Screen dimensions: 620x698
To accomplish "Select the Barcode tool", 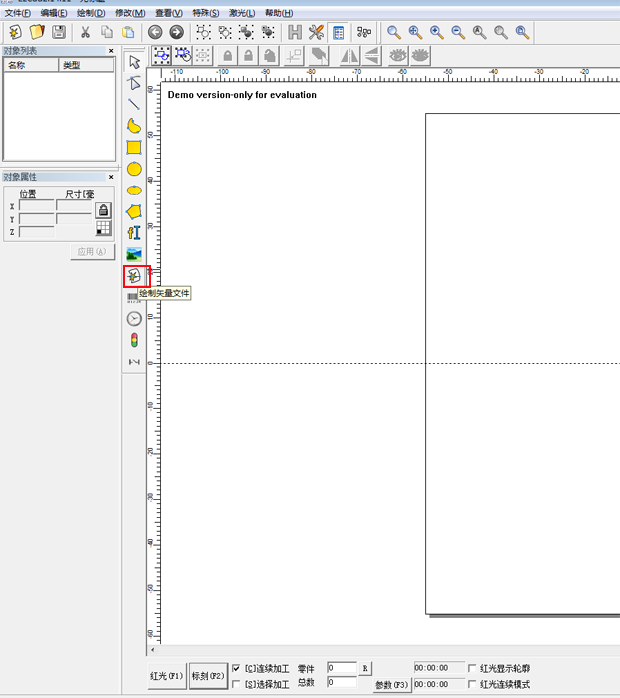I will [132, 297].
